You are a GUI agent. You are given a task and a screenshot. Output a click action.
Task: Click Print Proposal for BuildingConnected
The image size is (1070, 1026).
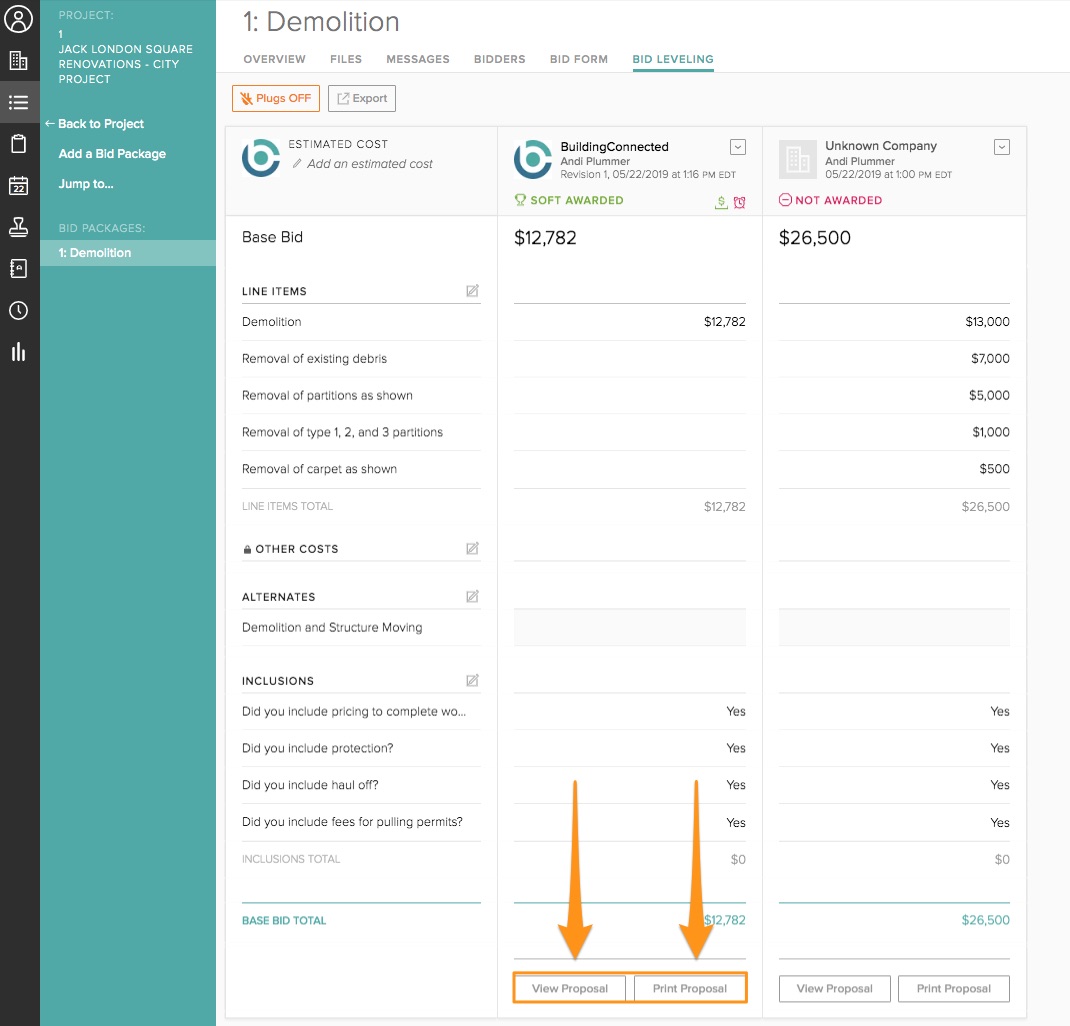689,988
